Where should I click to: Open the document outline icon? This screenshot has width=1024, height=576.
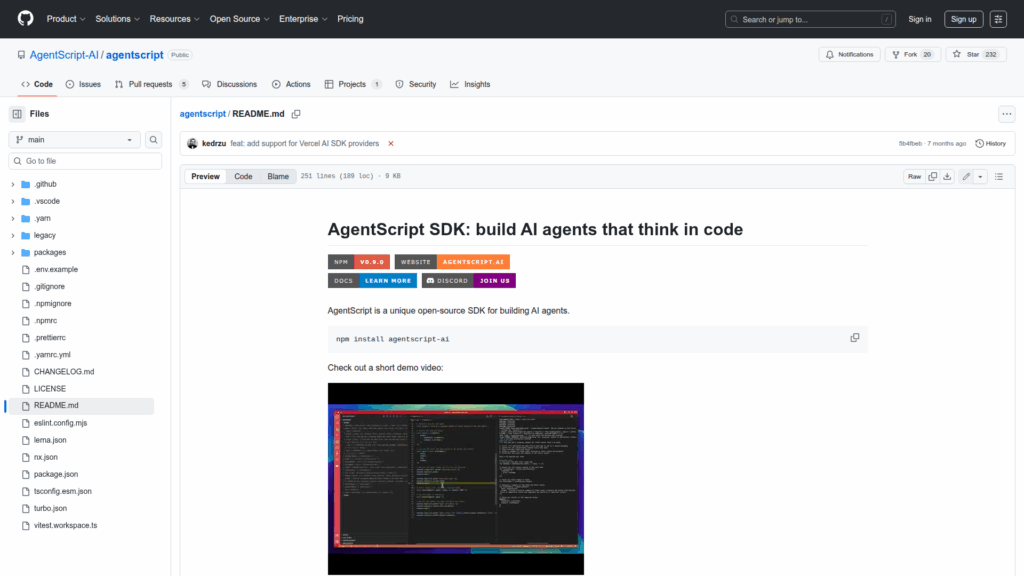998,176
